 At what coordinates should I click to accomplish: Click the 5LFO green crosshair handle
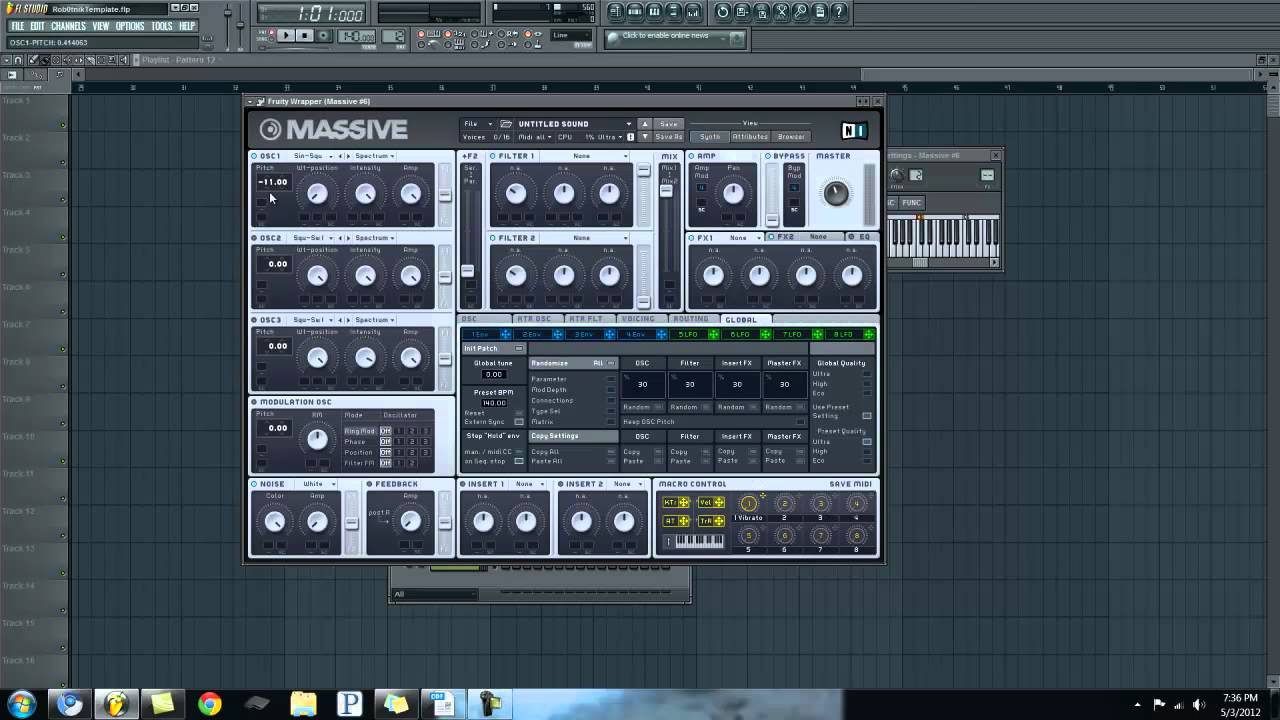(714, 334)
